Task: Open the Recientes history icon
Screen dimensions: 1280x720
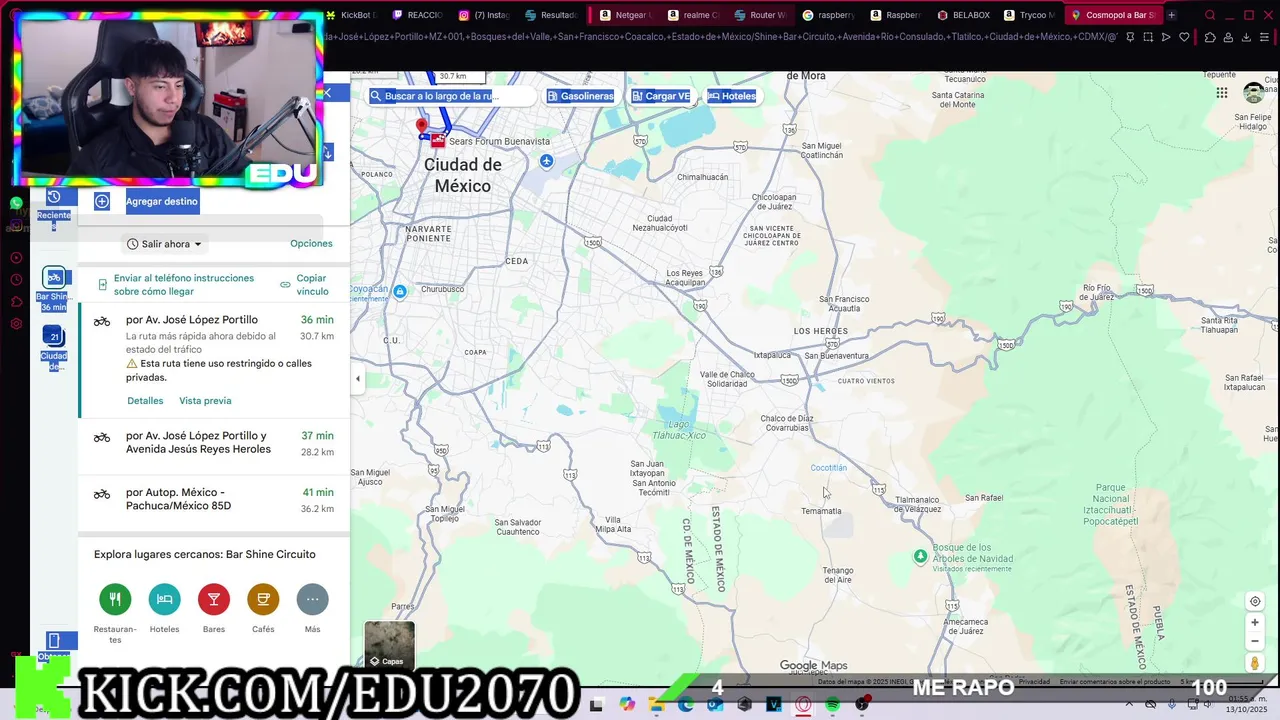Action: 54,197
